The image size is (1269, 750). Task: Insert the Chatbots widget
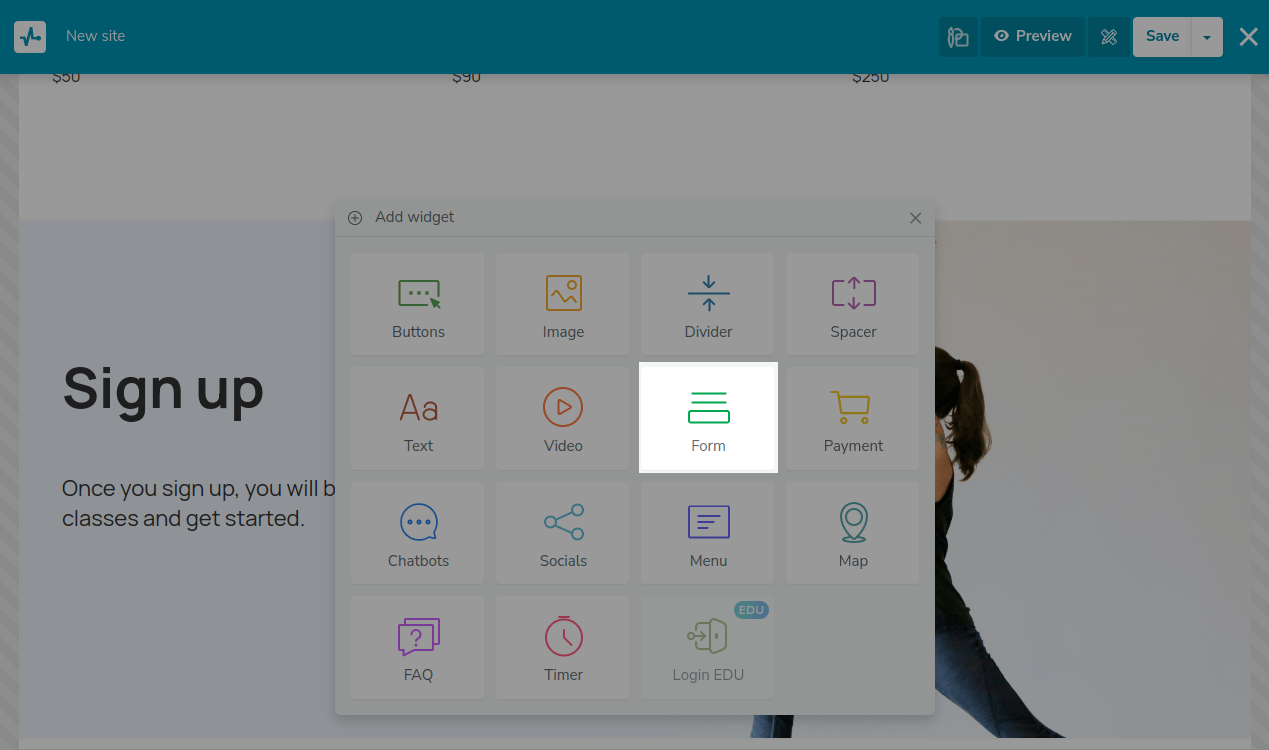pos(418,533)
